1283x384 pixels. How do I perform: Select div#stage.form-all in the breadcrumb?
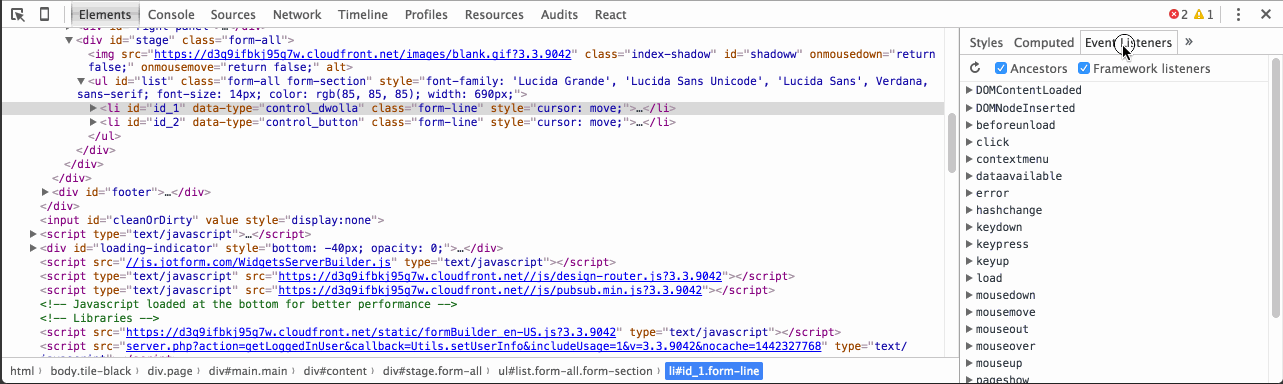[433, 371]
